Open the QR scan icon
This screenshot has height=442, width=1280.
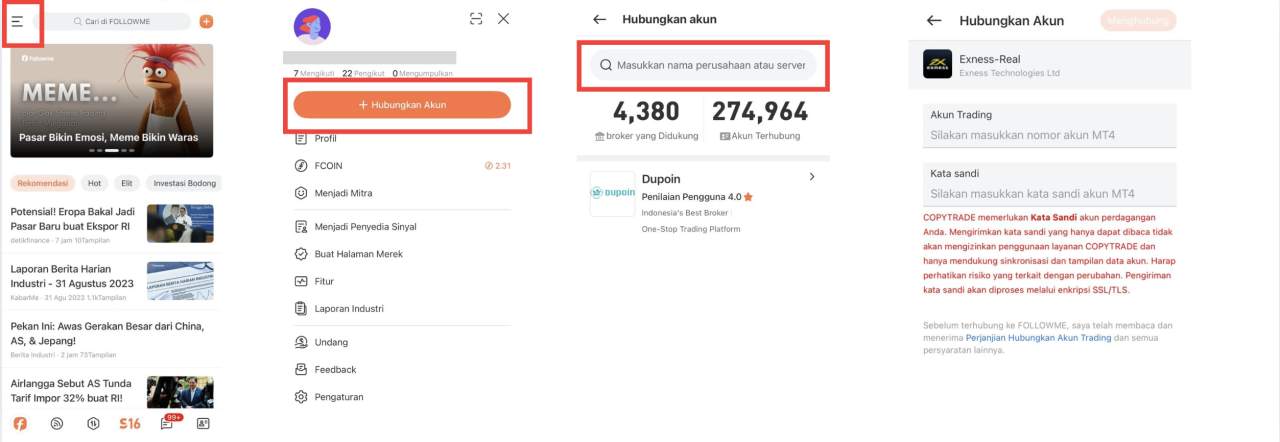click(476, 18)
